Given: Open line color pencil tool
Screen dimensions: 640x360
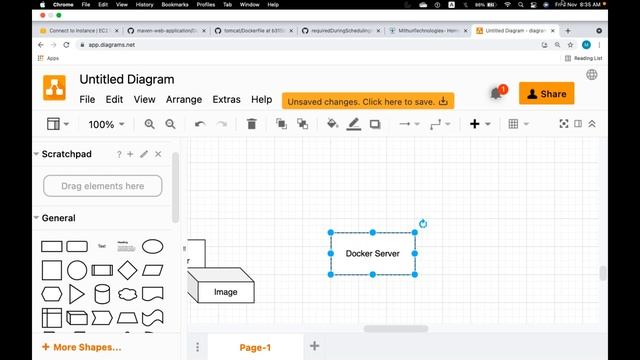Looking at the screenshot, I should (x=353, y=124).
